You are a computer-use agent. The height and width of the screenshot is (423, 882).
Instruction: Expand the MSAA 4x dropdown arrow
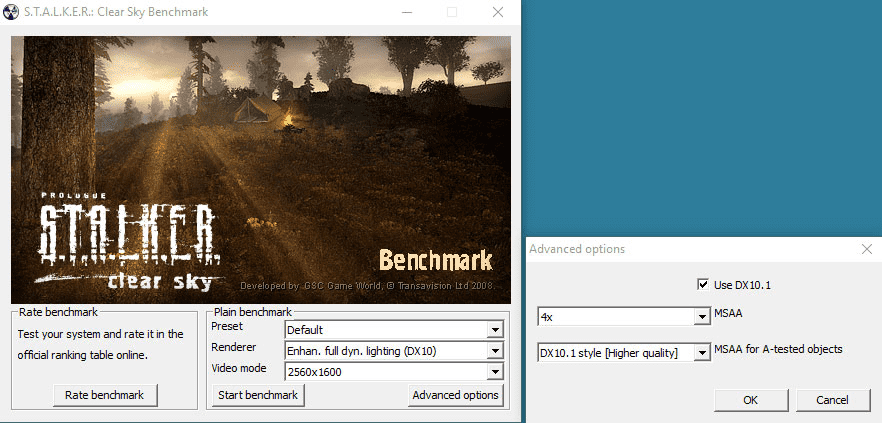click(x=702, y=317)
